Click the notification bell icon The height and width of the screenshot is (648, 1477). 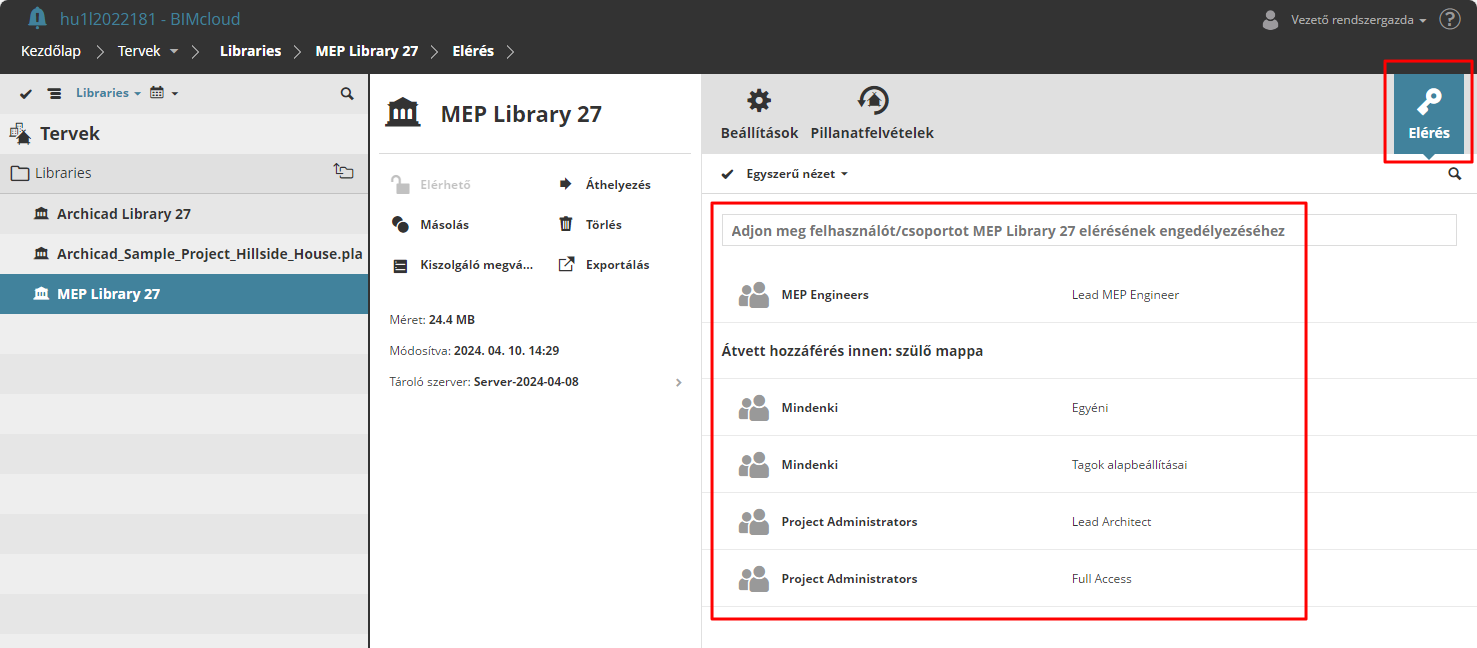(37, 18)
